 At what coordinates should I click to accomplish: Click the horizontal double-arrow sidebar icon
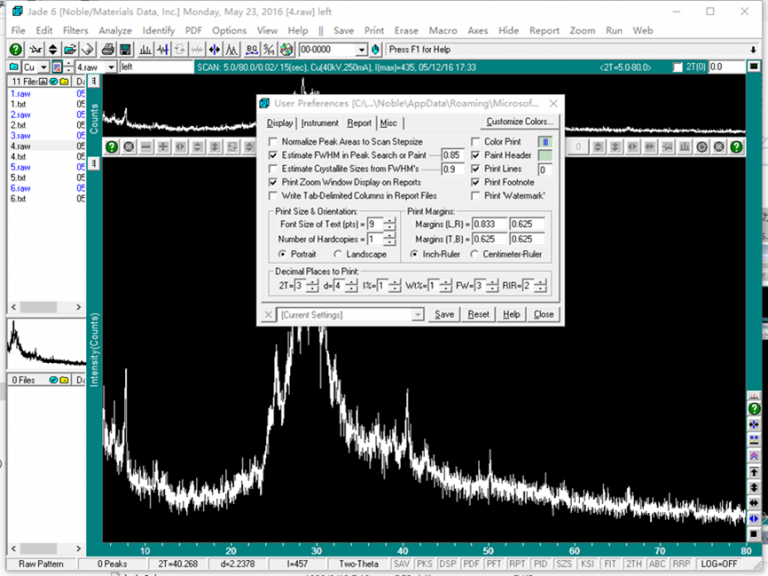pos(754,503)
